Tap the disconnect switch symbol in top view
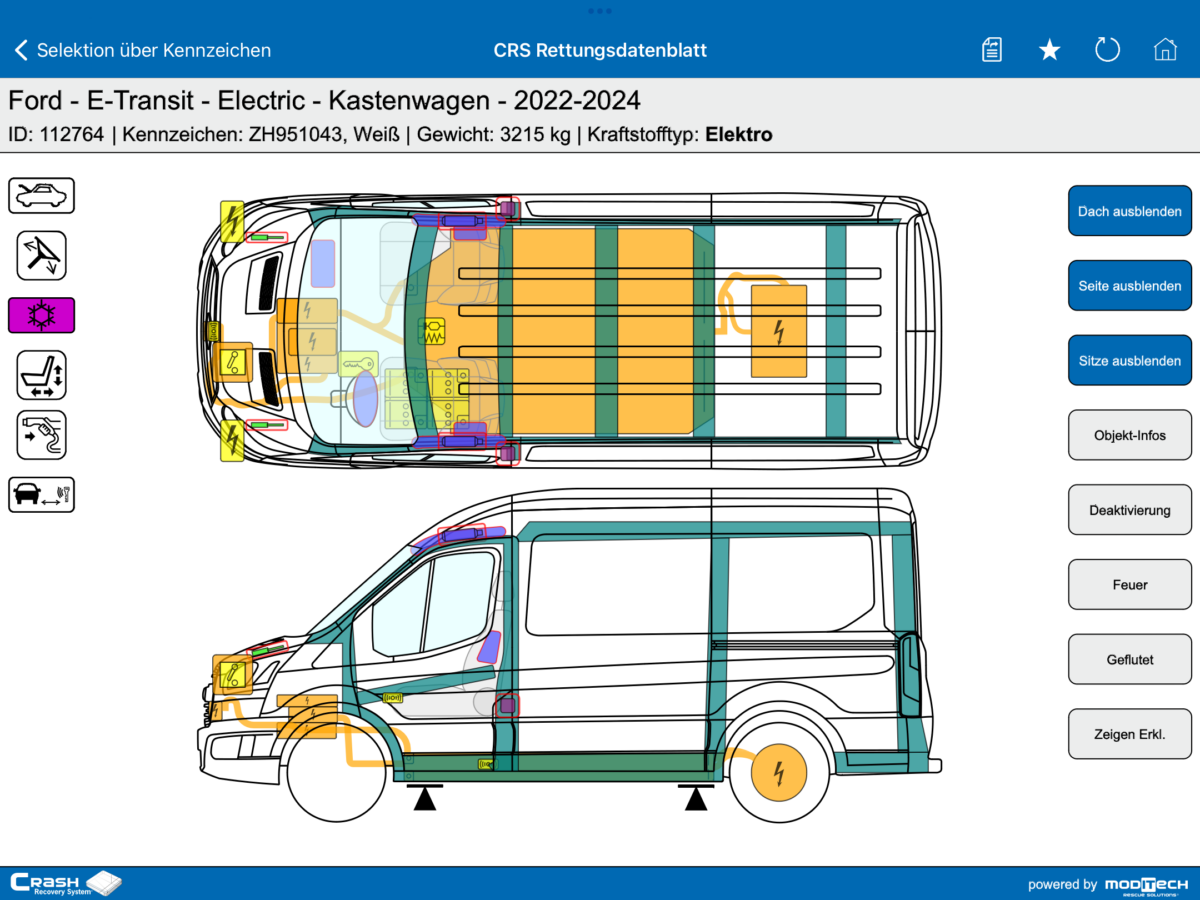This screenshot has height=900, width=1200. tap(235, 361)
